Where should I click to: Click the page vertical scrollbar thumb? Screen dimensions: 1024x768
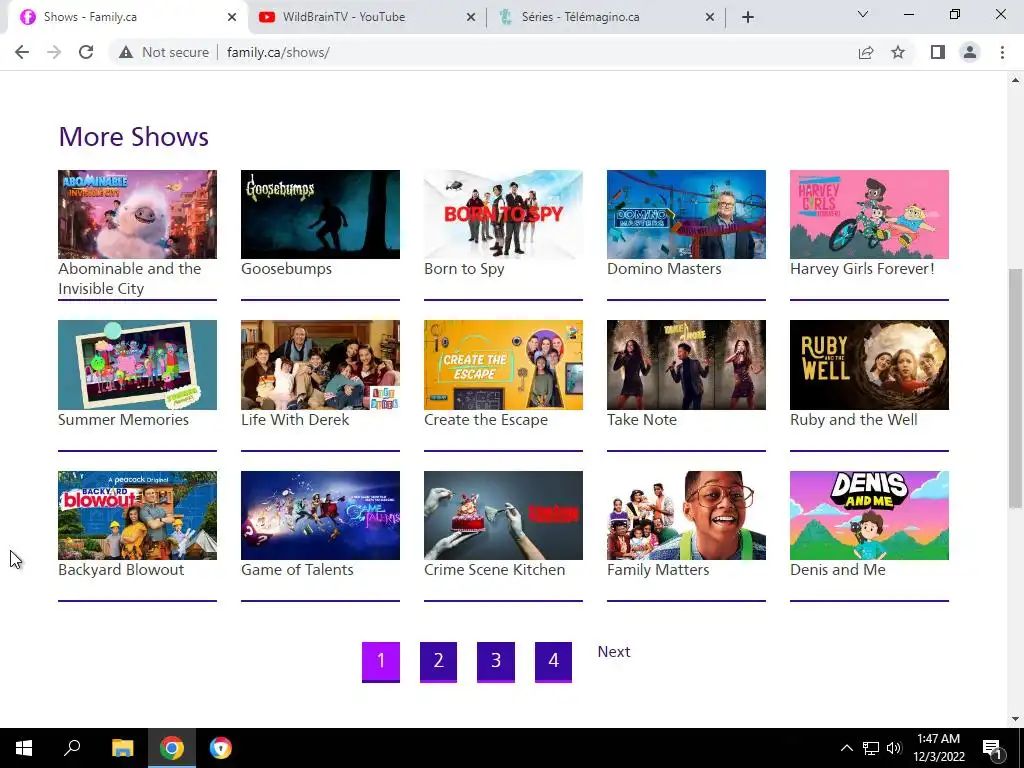click(x=1015, y=388)
